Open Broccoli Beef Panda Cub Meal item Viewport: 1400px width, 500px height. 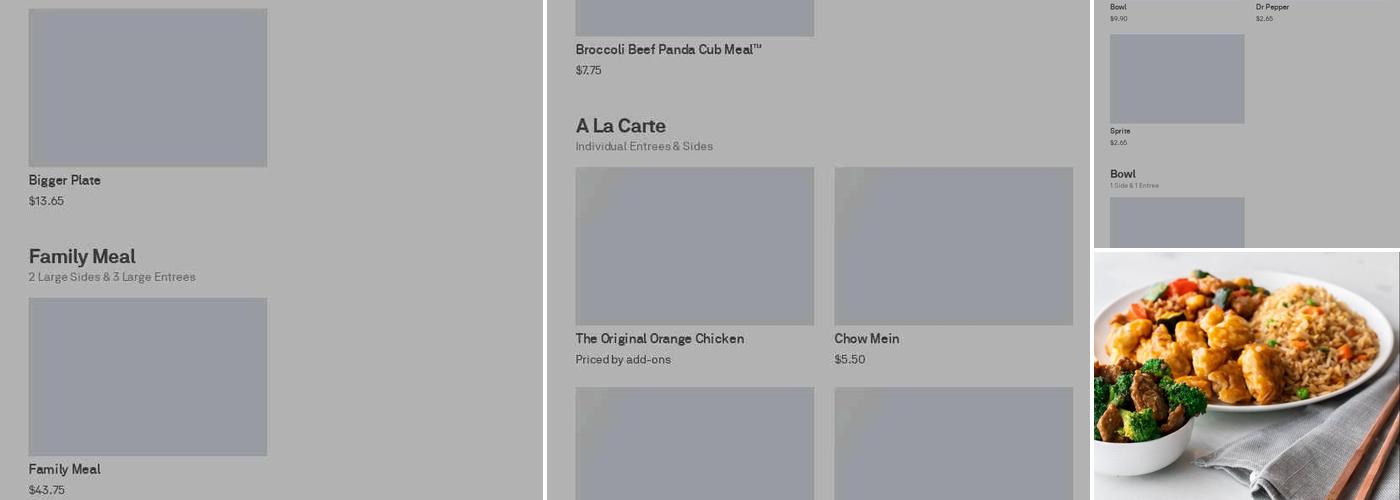coord(668,50)
